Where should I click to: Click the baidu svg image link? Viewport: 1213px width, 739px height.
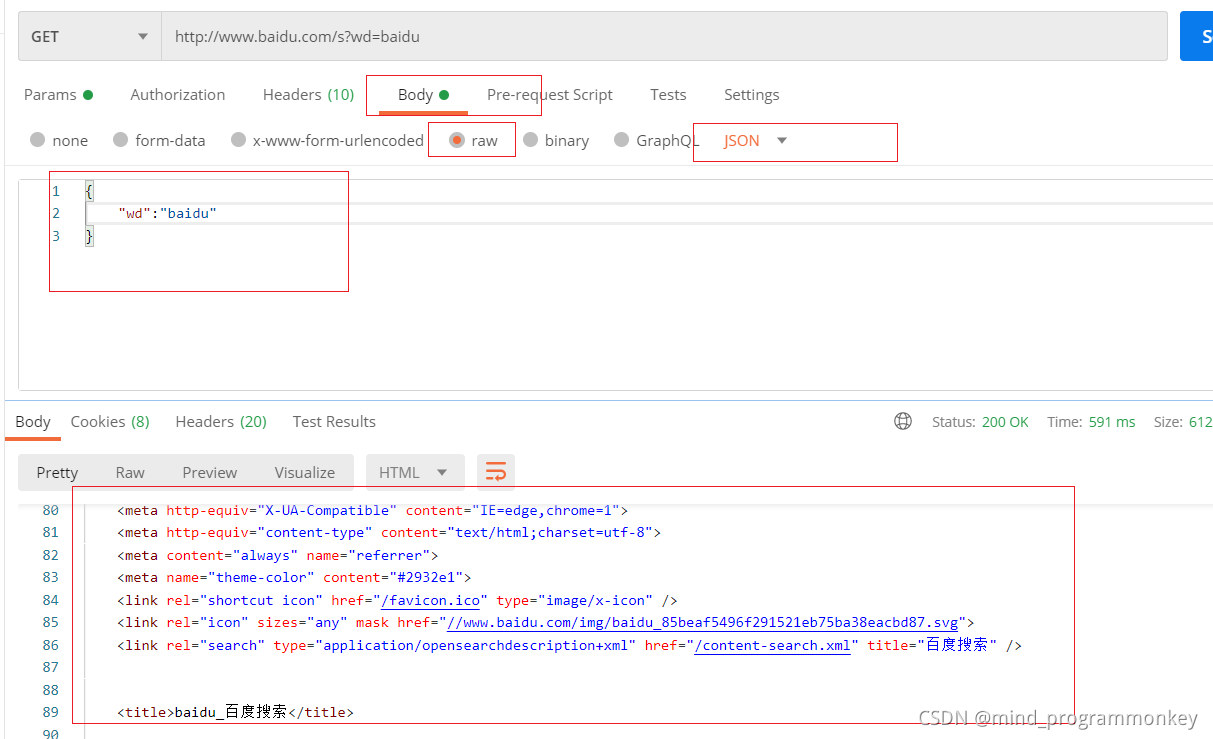[702, 622]
